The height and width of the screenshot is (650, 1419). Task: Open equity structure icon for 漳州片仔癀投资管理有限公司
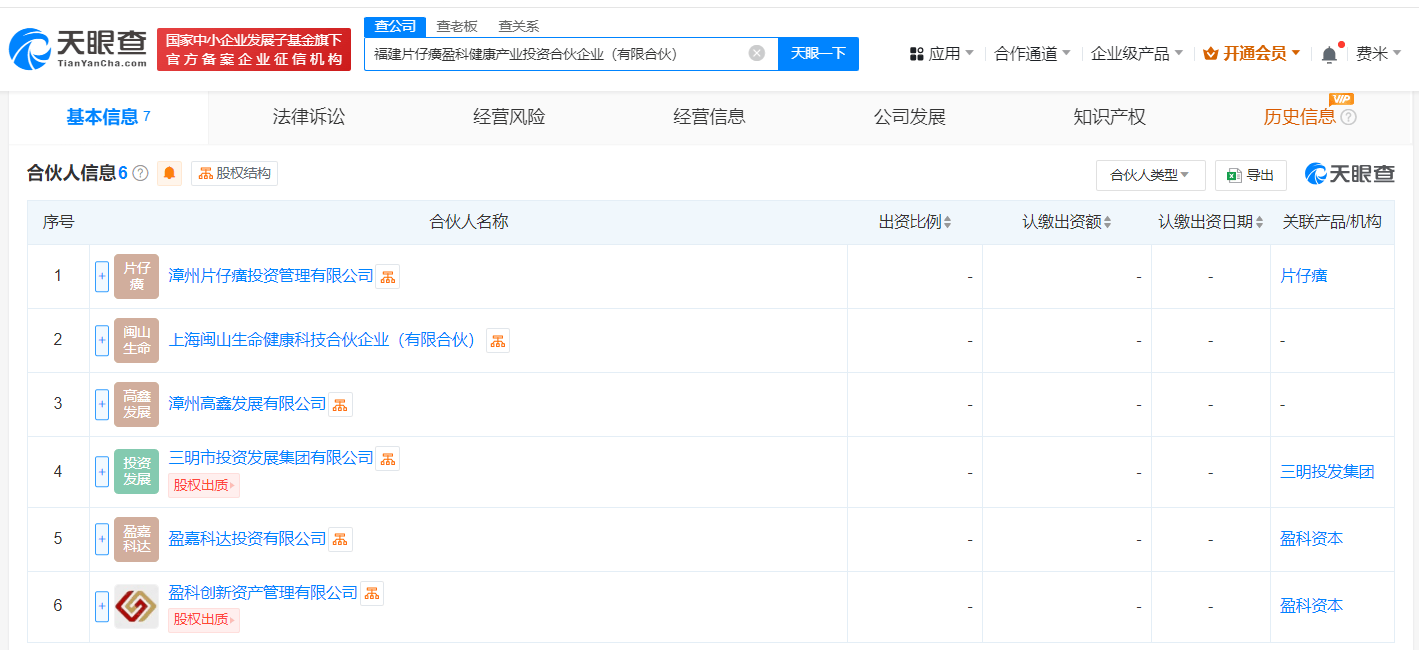click(x=388, y=276)
